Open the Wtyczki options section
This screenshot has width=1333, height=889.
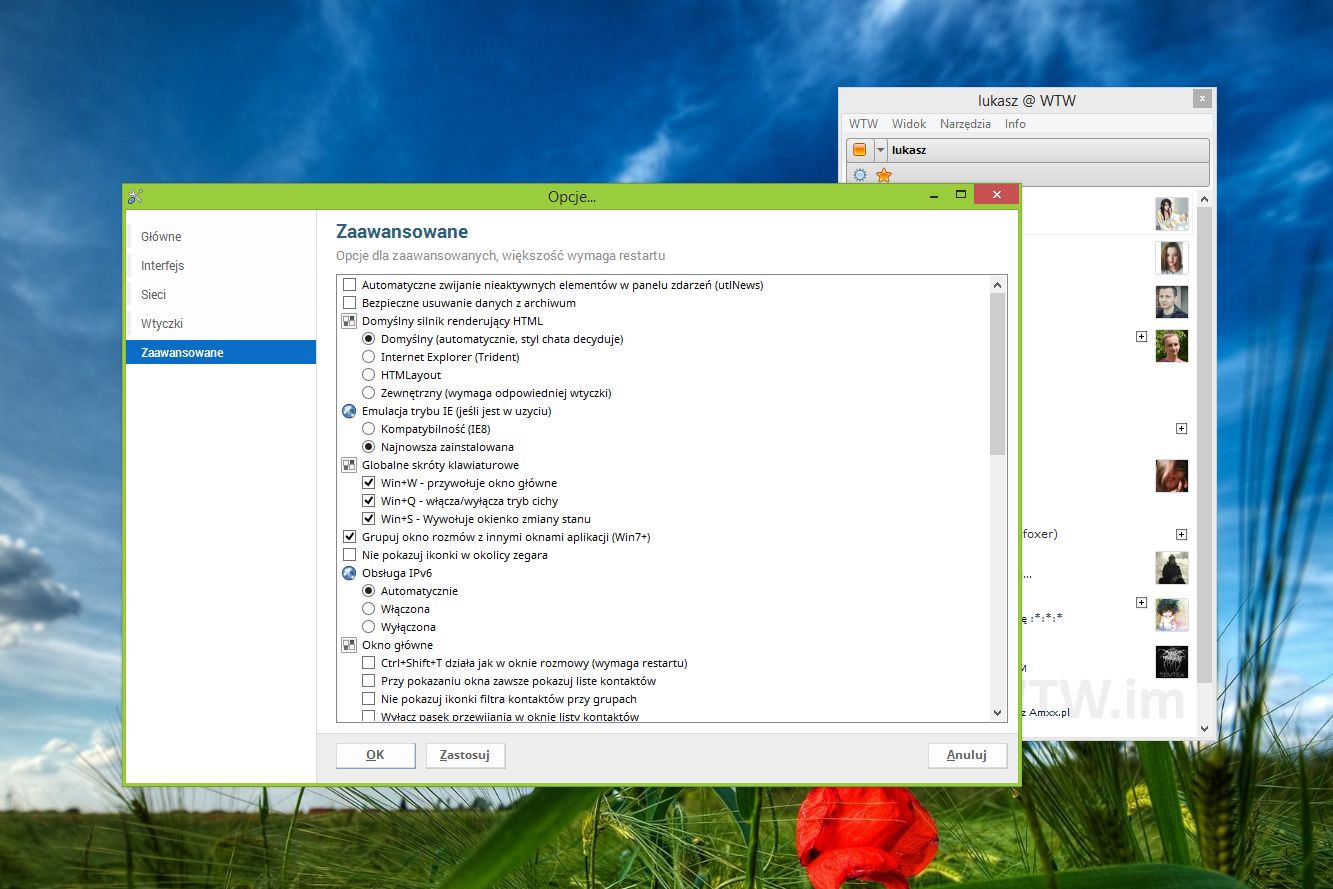(221, 324)
